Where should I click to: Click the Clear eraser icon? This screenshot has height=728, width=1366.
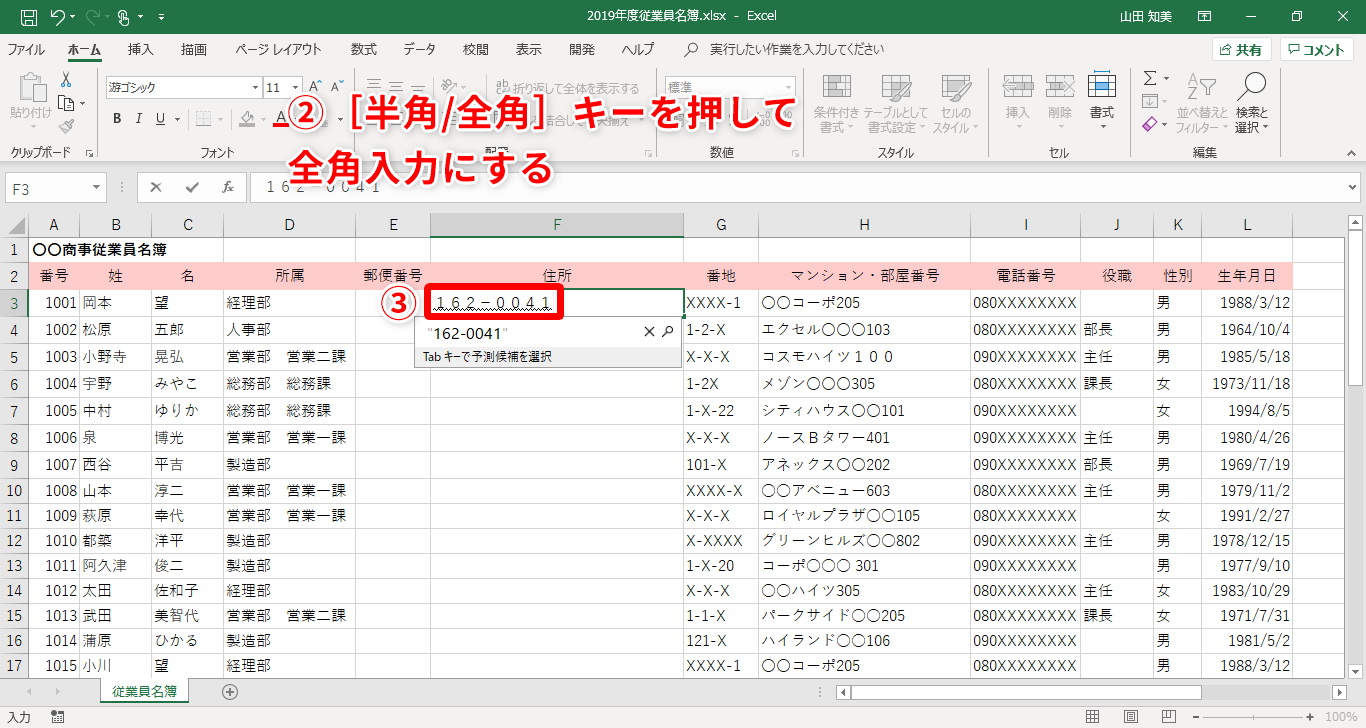click(x=1150, y=124)
